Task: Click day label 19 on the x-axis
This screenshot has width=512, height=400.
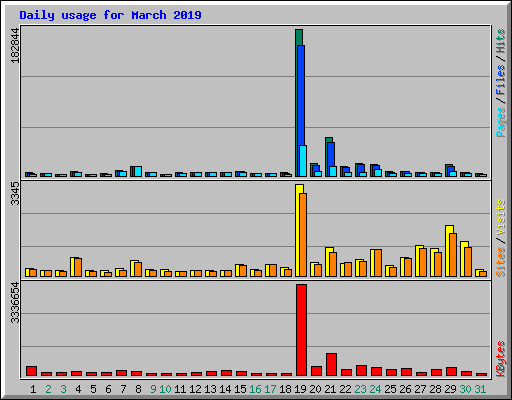Action: tap(300, 389)
